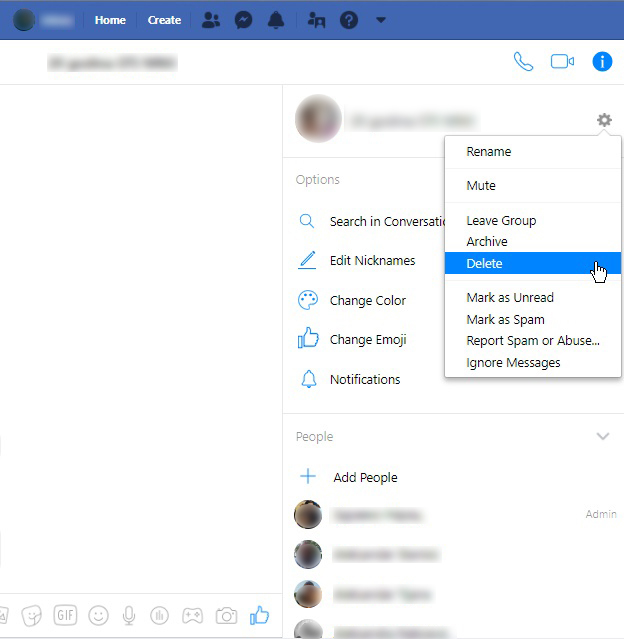Viewport: 624px width, 639px height.
Task: Open Friend Requests icon in top bar
Action: (x=211, y=20)
